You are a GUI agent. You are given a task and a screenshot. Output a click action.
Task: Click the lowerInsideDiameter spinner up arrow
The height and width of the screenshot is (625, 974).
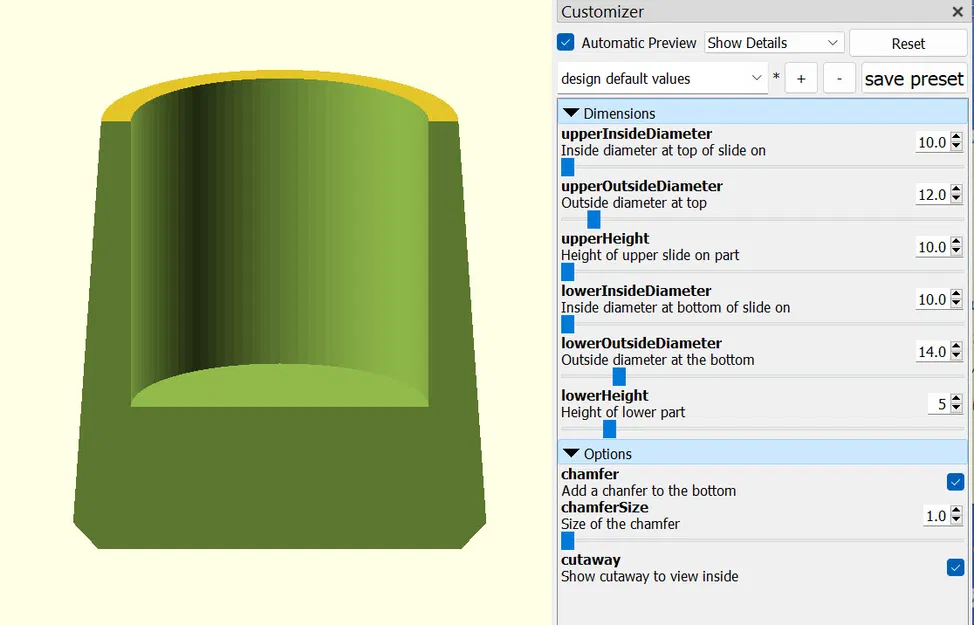(956, 295)
